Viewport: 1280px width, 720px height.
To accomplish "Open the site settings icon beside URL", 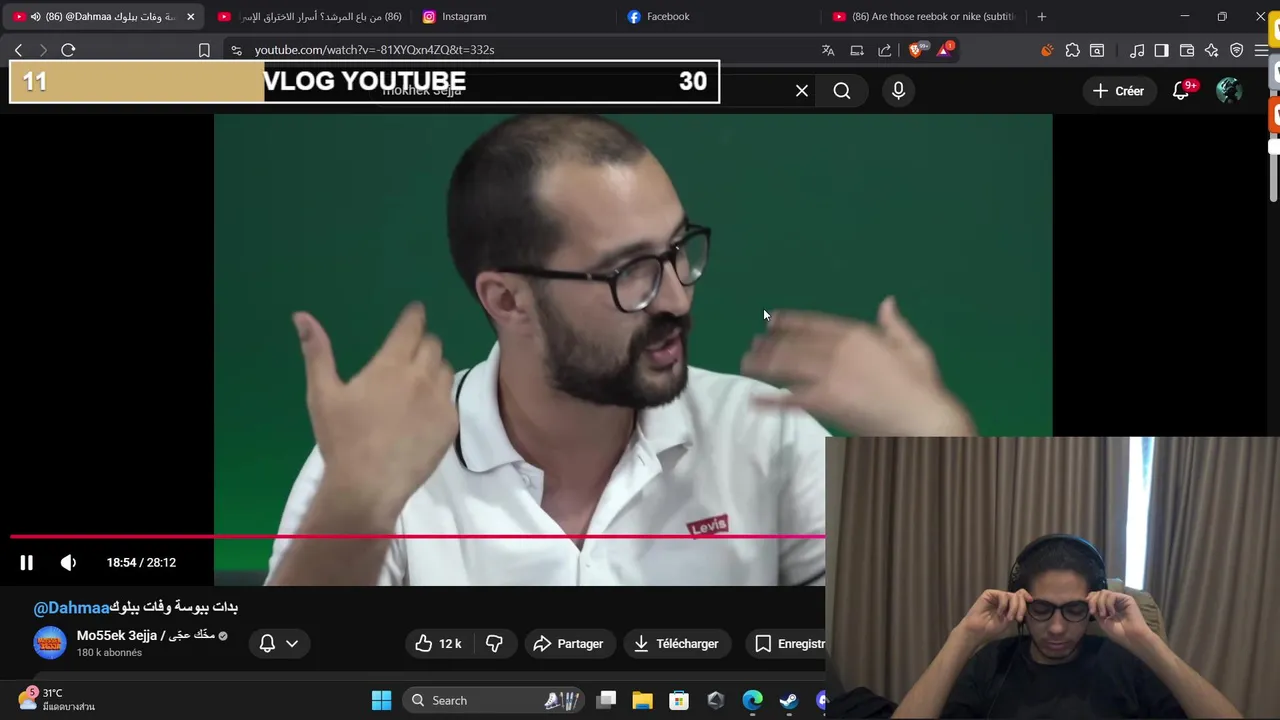I will (x=235, y=50).
